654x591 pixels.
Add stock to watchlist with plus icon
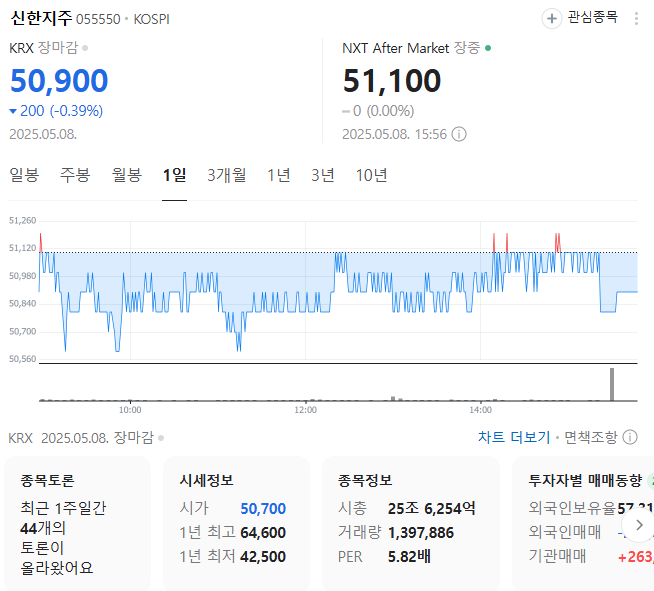(551, 18)
